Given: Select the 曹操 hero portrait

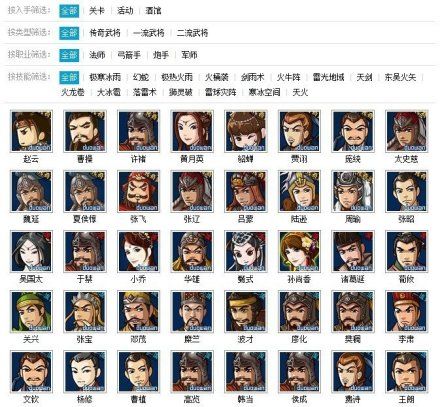Looking at the screenshot, I should click(85, 131).
